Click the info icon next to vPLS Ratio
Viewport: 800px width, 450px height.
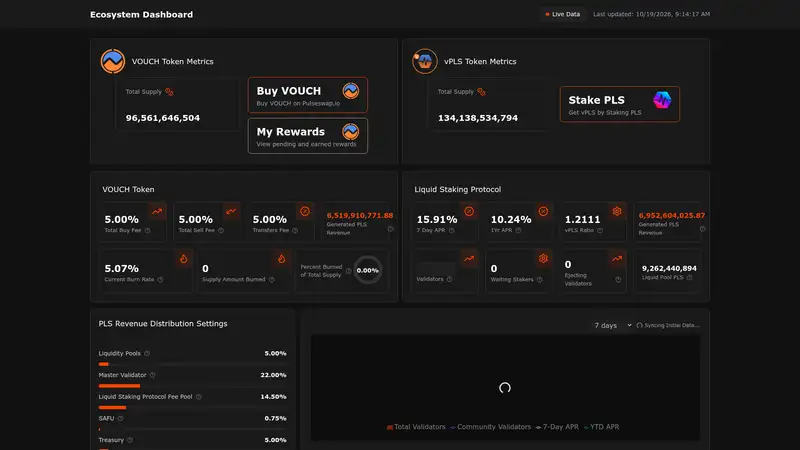600,231
